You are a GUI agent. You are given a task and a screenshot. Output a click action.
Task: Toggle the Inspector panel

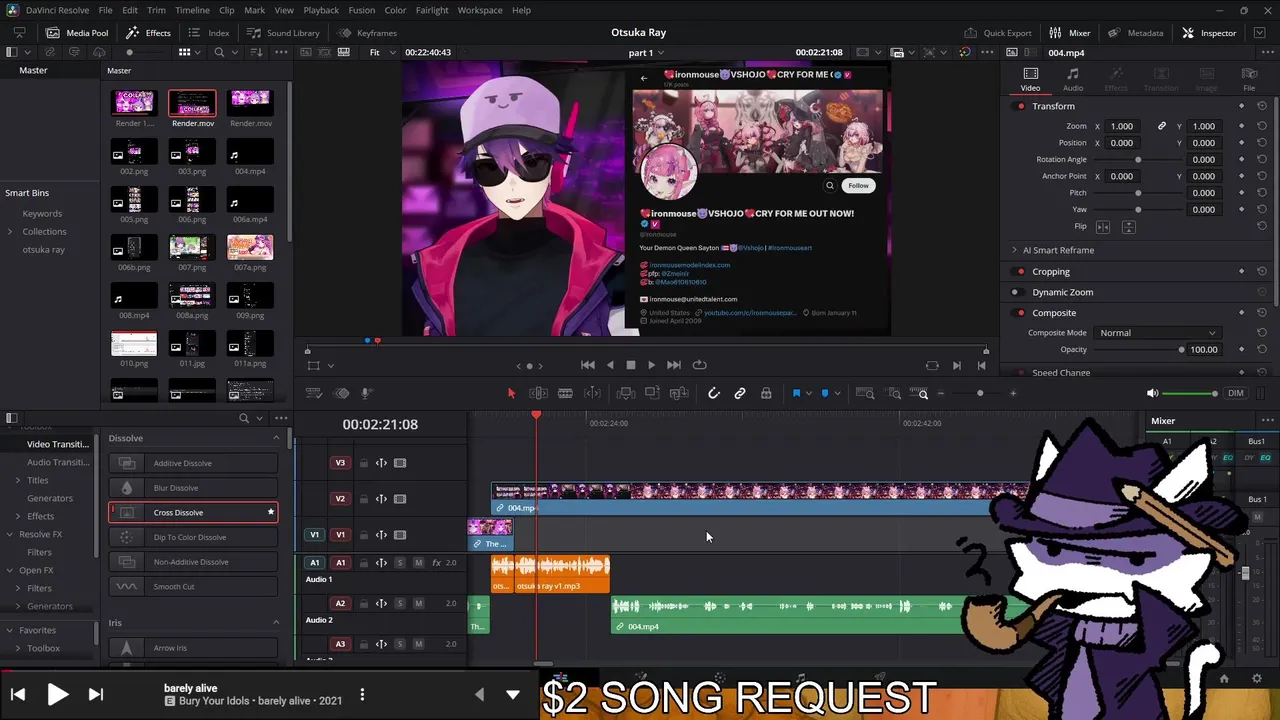click(1209, 33)
